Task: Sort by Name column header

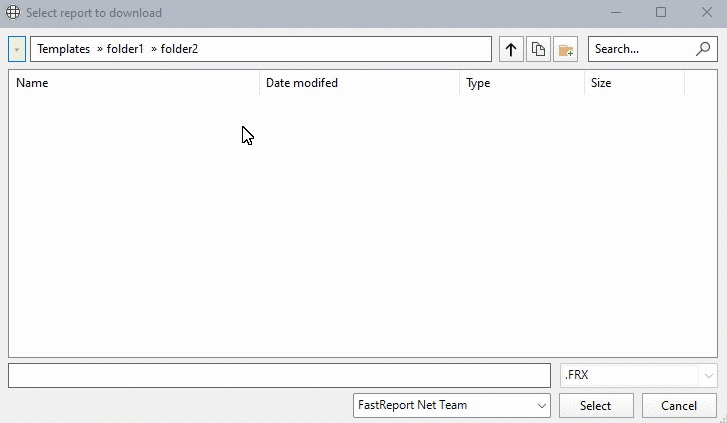Action: [134, 83]
